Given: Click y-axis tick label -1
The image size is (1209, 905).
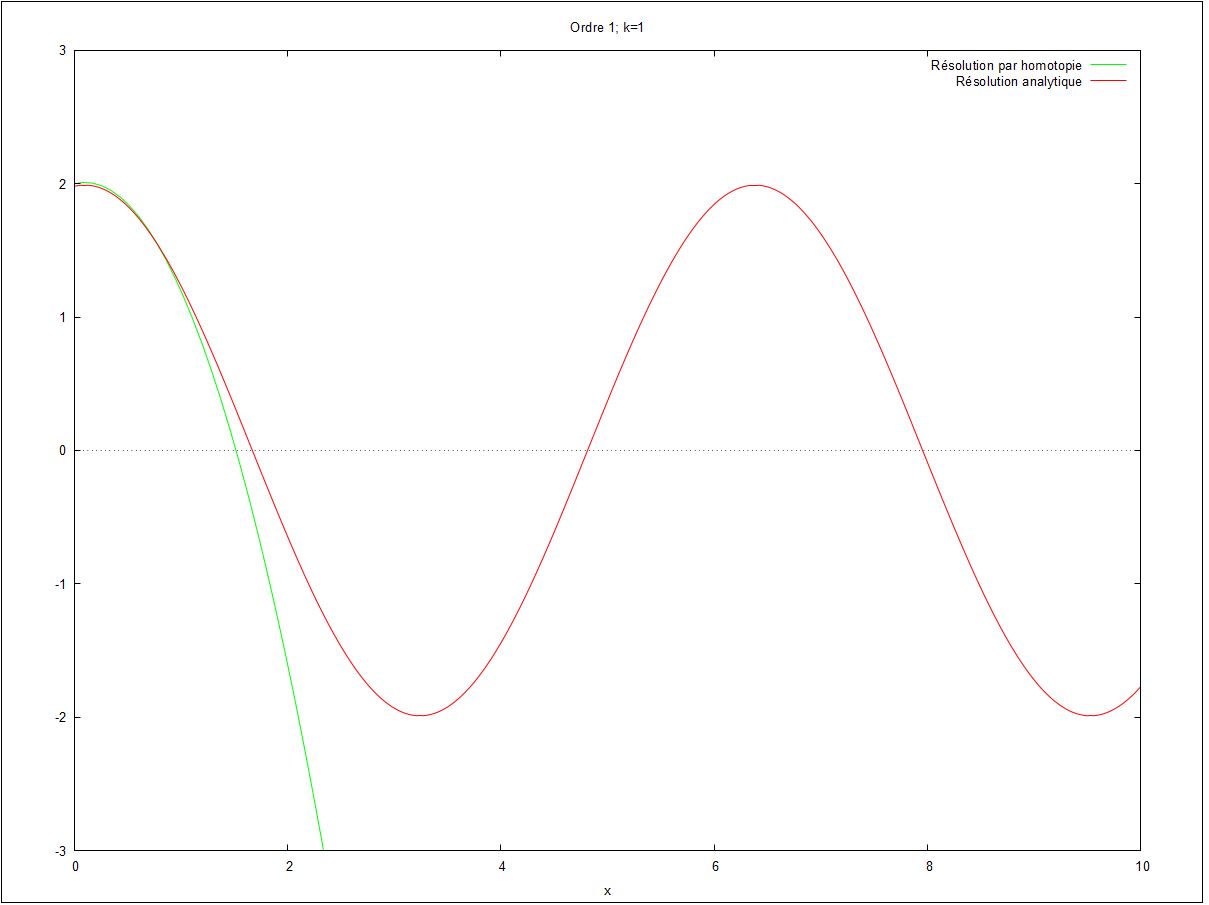Looking at the screenshot, I should [60, 584].
